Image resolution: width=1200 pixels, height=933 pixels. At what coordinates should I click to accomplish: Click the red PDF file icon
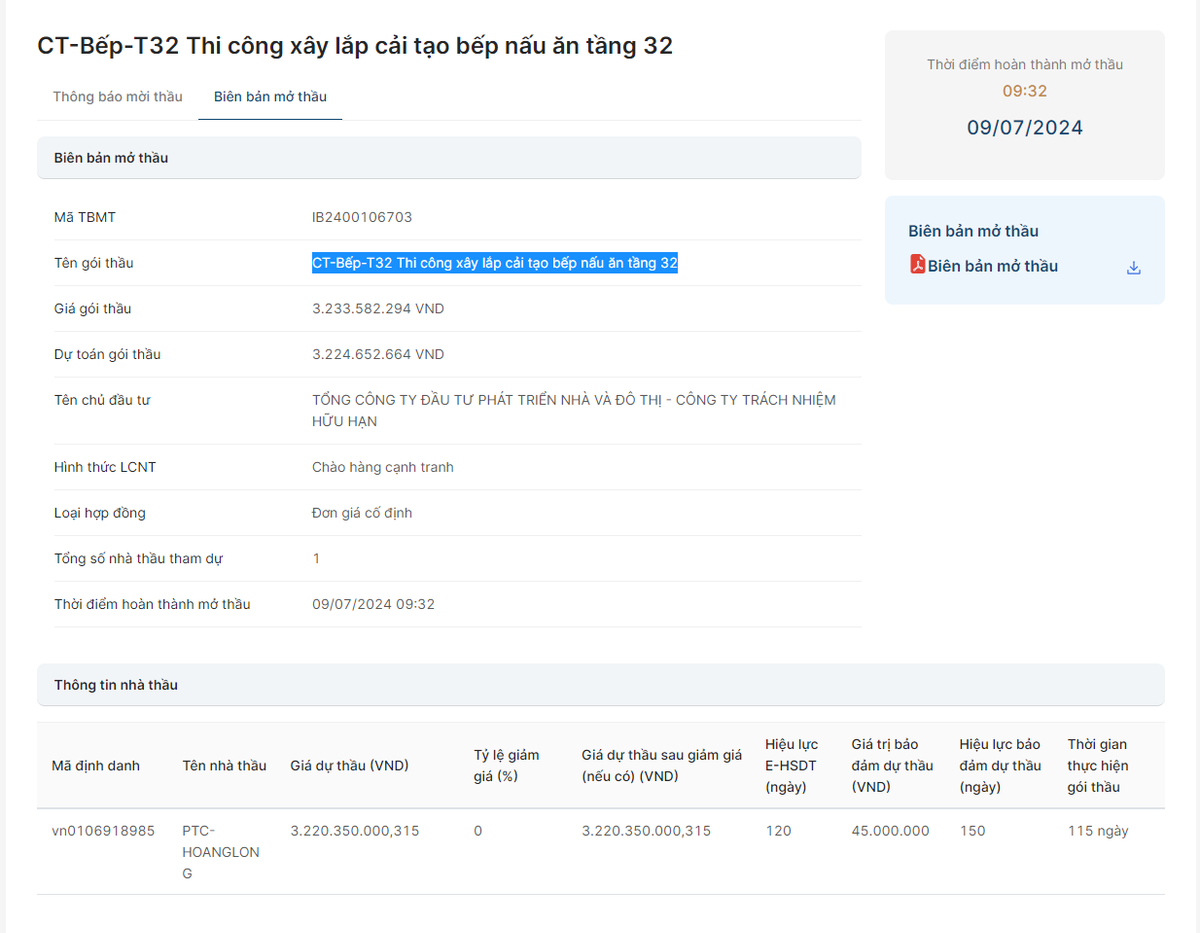click(917, 265)
